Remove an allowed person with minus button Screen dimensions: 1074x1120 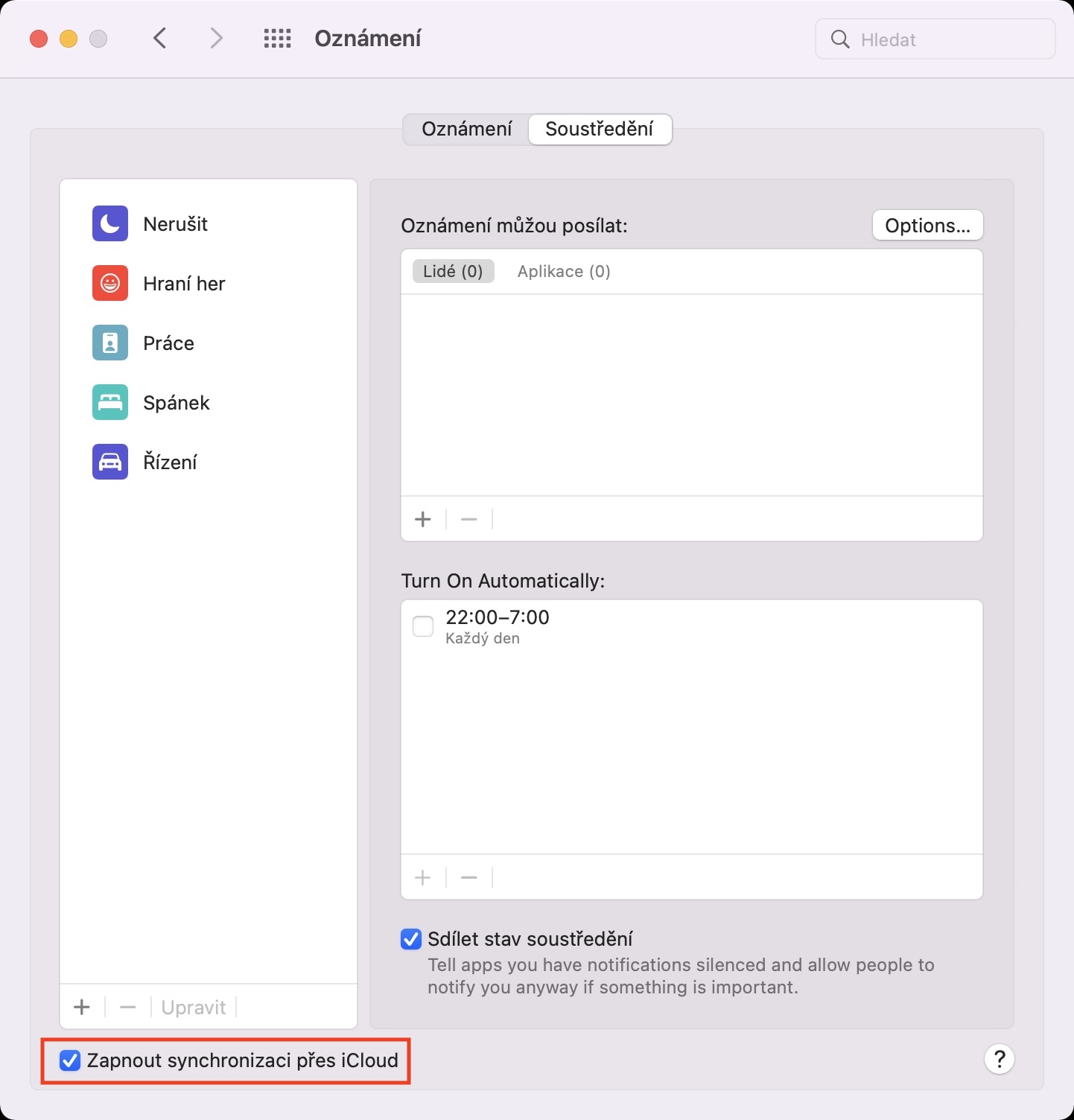468,519
